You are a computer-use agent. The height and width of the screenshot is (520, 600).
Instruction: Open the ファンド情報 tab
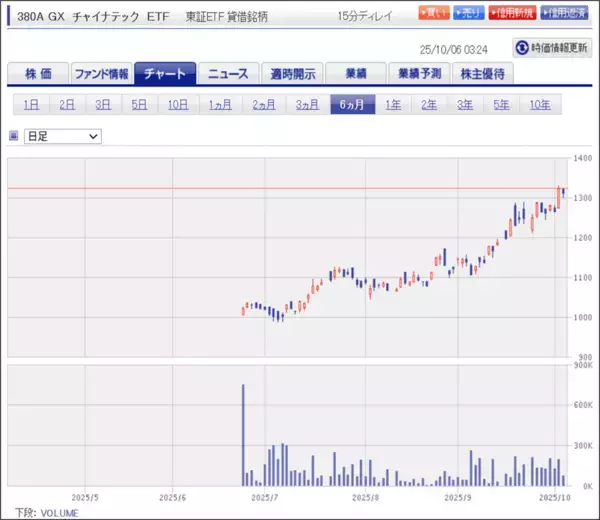(100, 74)
